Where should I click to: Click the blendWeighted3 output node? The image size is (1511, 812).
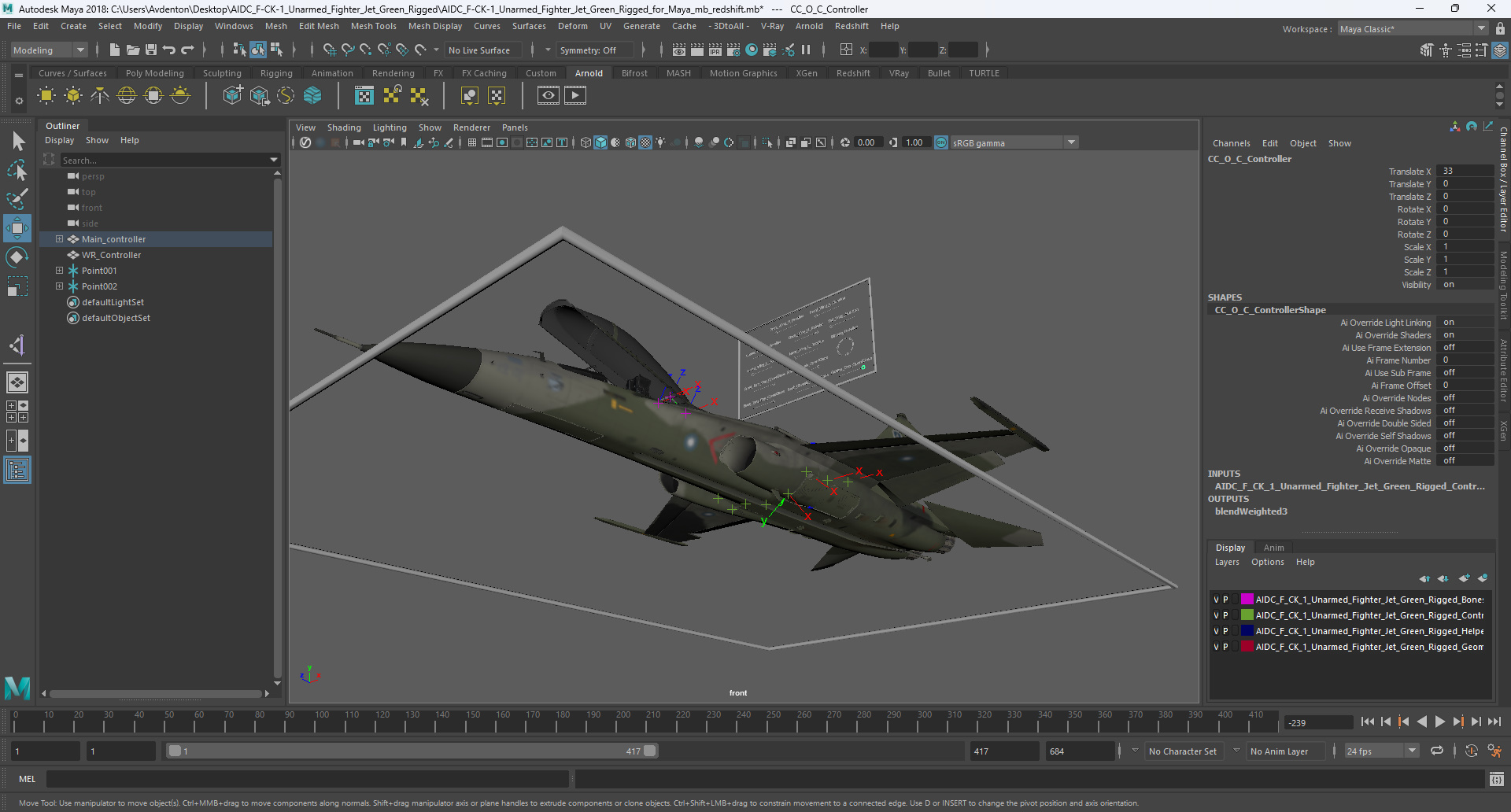[1251, 511]
